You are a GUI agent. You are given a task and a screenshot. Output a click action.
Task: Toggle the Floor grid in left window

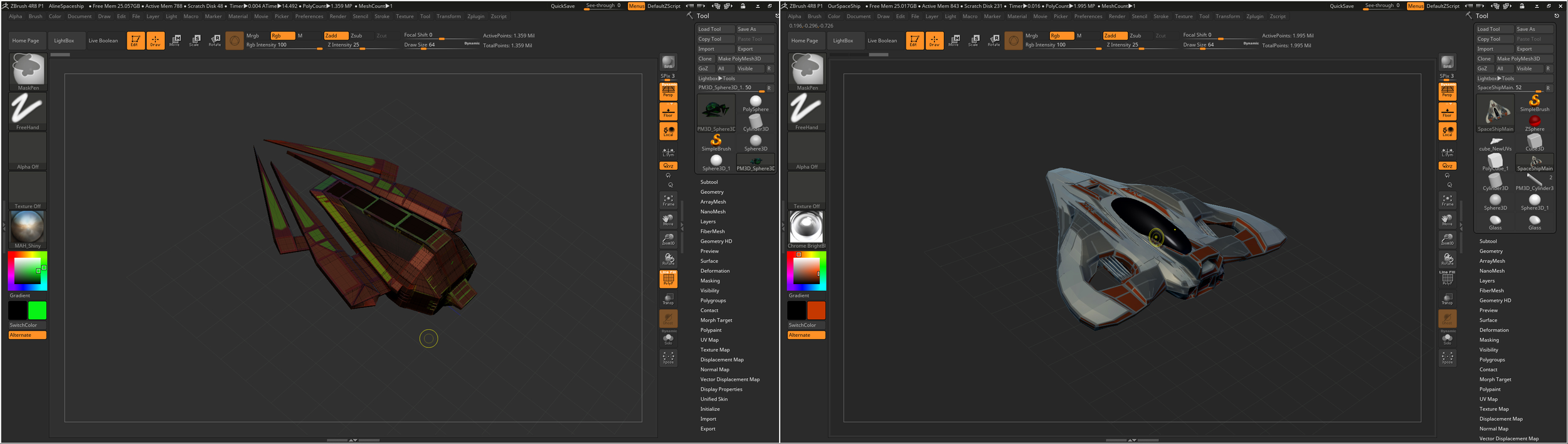point(668,112)
